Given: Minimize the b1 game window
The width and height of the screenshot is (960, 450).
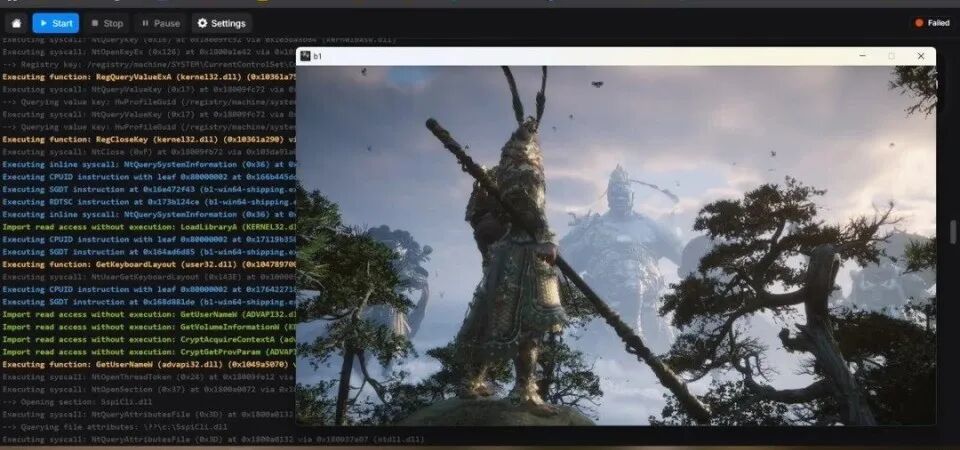Looking at the screenshot, I should point(863,56).
